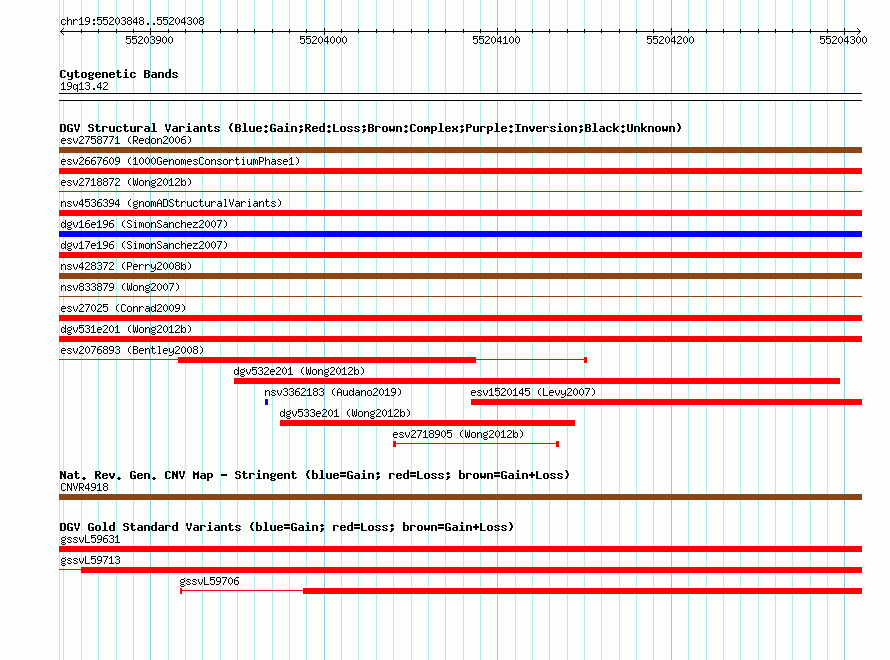Click the Nat. Rev. Gen. CNV Map title
The width and height of the screenshot is (890, 660).
point(314,475)
